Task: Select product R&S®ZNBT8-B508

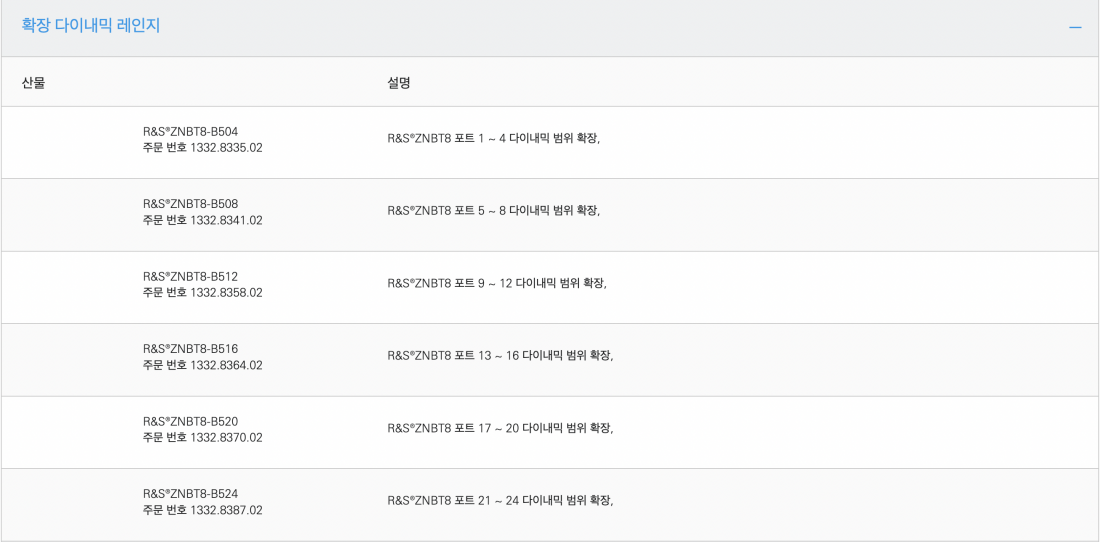Action: point(191,203)
